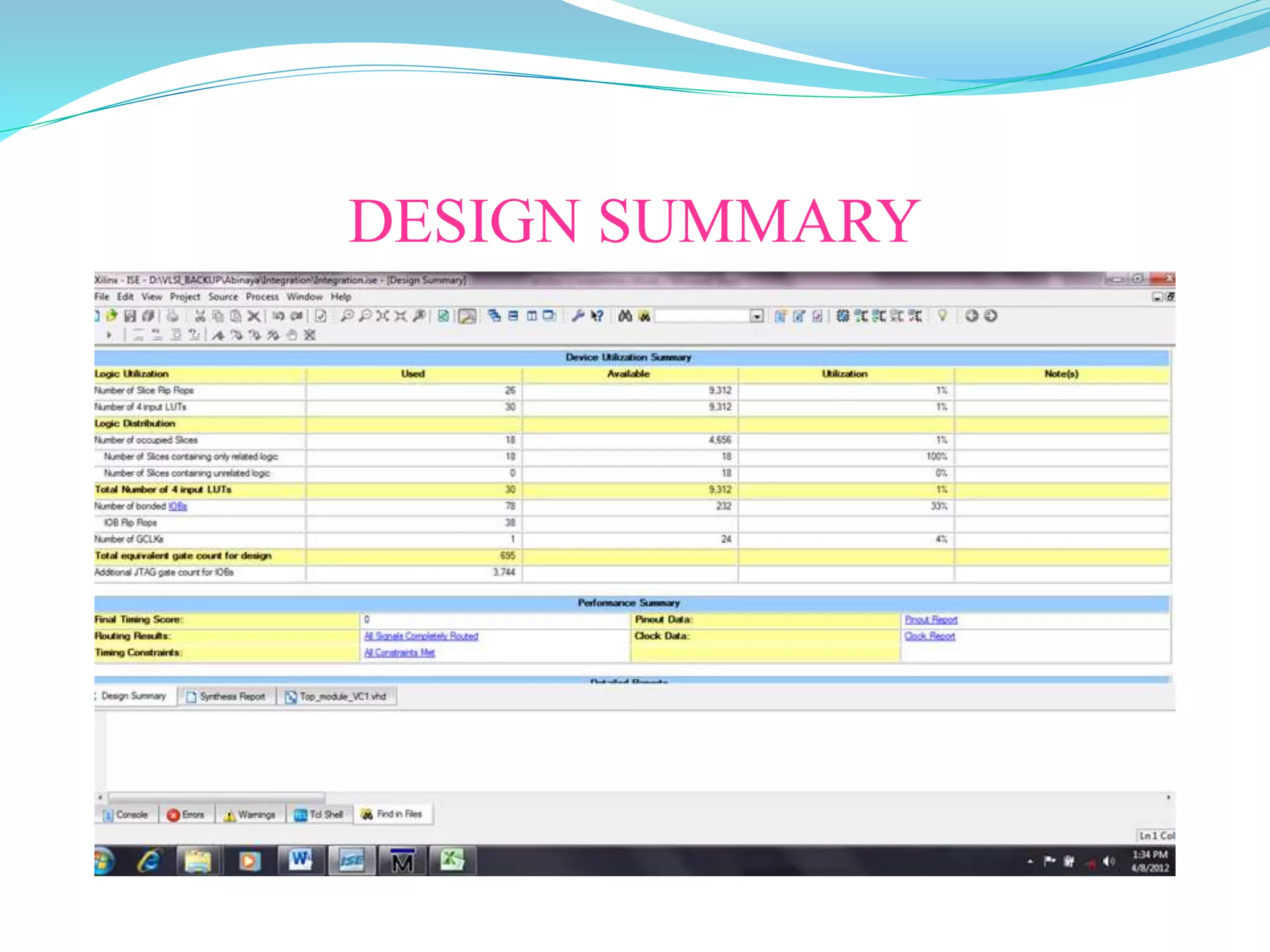Click Excel icon on taskbar

click(x=452, y=860)
